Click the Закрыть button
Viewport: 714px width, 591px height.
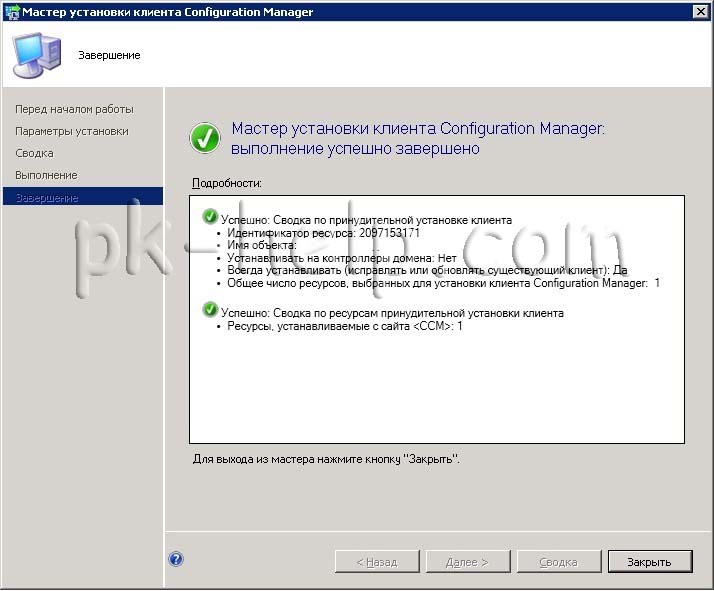point(650,562)
